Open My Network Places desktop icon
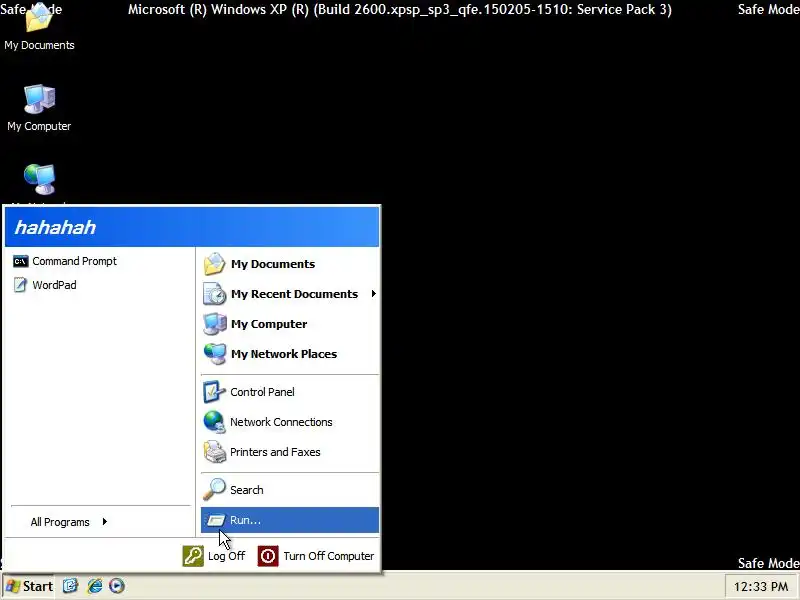Image resolution: width=800 pixels, height=600 pixels. point(39,180)
